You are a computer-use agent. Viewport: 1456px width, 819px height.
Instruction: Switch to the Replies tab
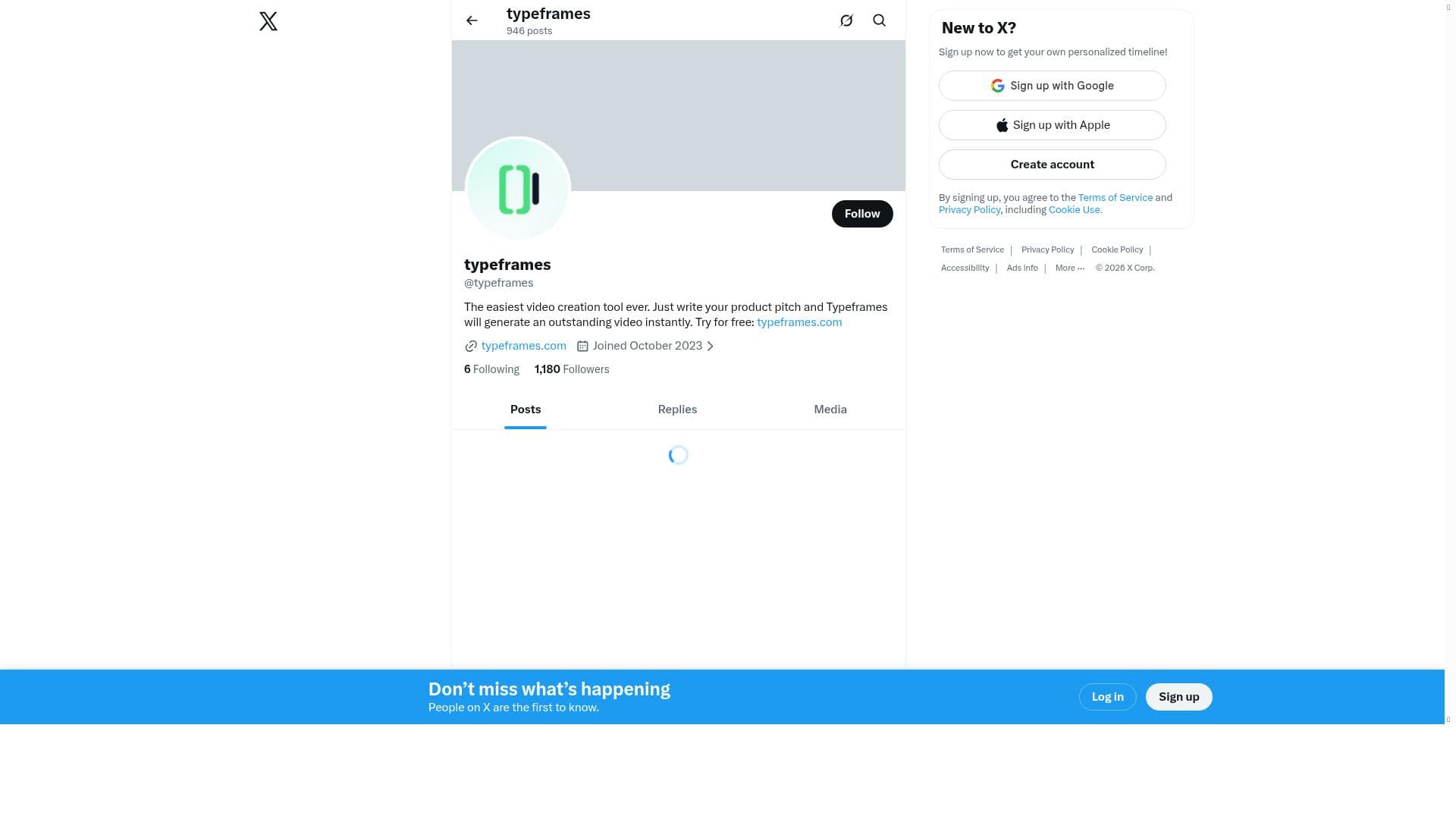[677, 409]
